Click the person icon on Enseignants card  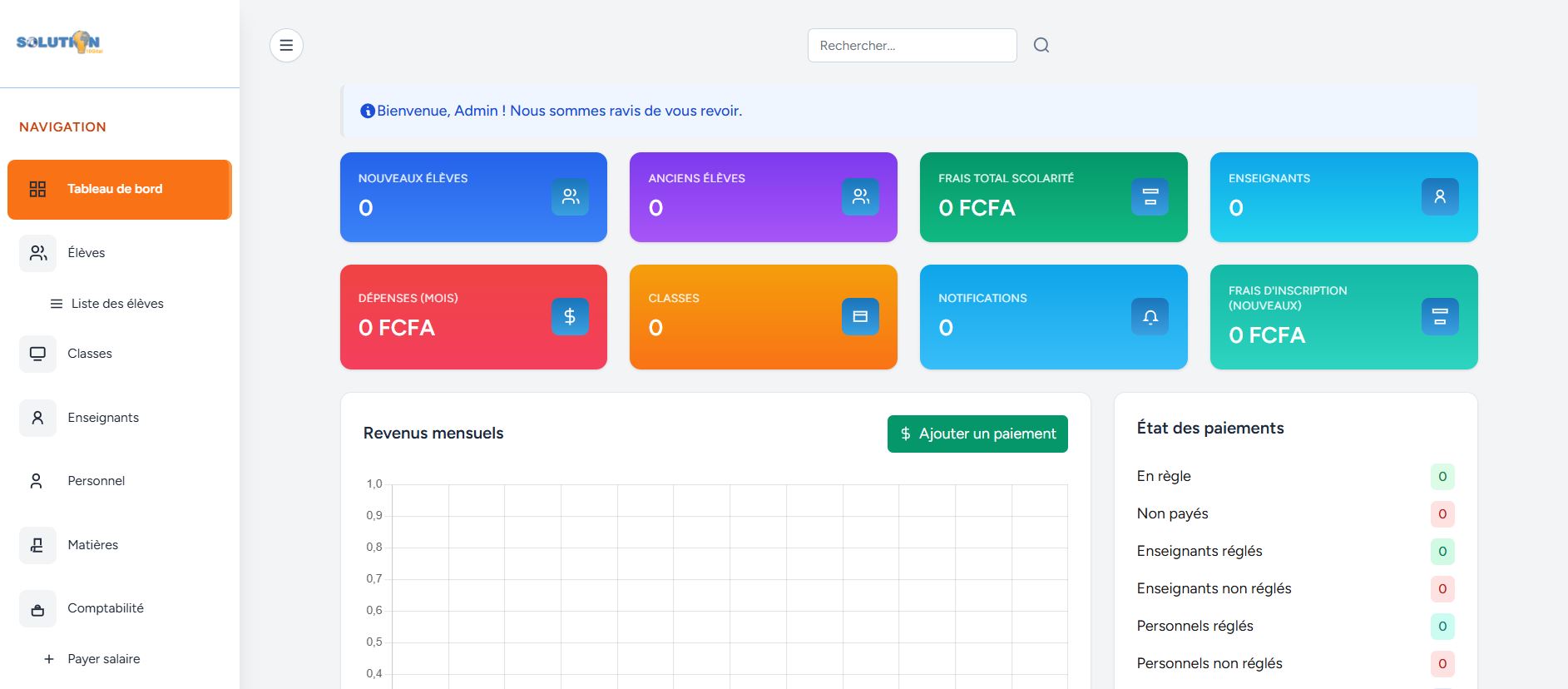(x=1439, y=197)
